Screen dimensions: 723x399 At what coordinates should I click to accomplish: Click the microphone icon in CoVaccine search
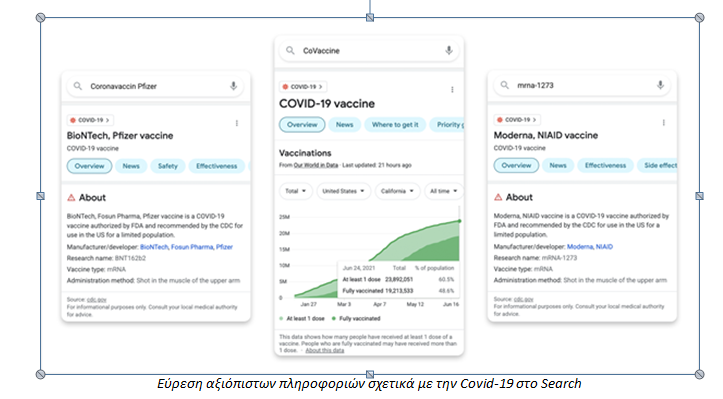coord(449,50)
